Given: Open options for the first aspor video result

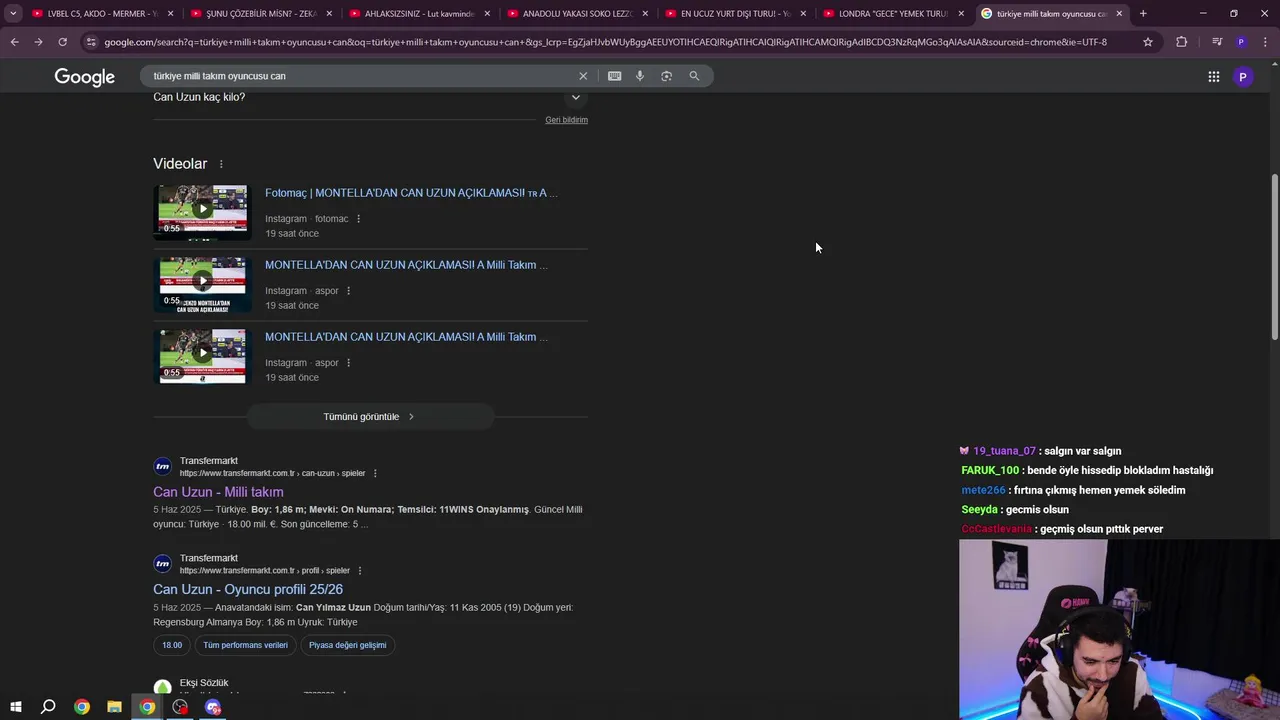Looking at the screenshot, I should pos(348,291).
